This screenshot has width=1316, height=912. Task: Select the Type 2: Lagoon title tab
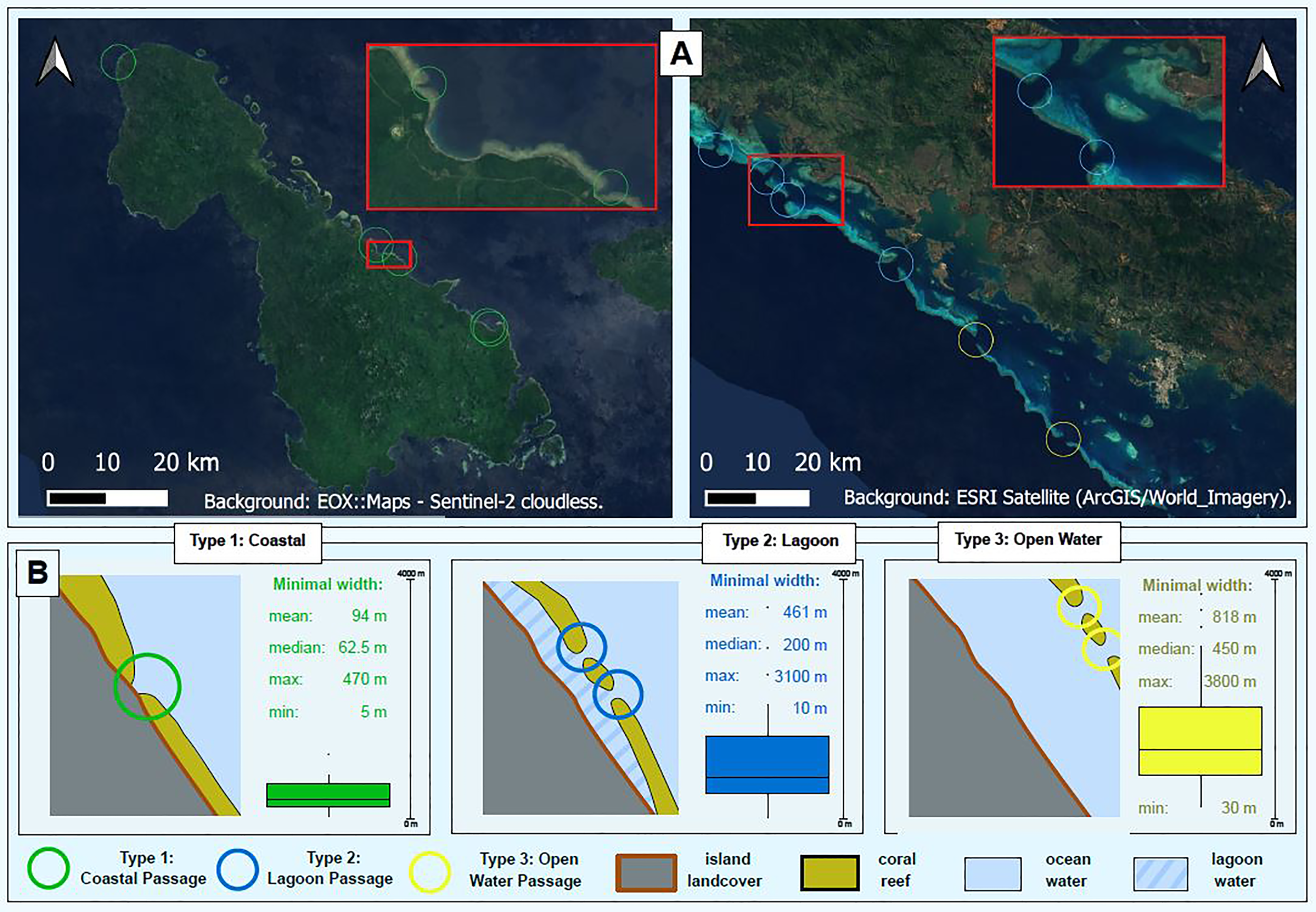[x=780, y=541]
